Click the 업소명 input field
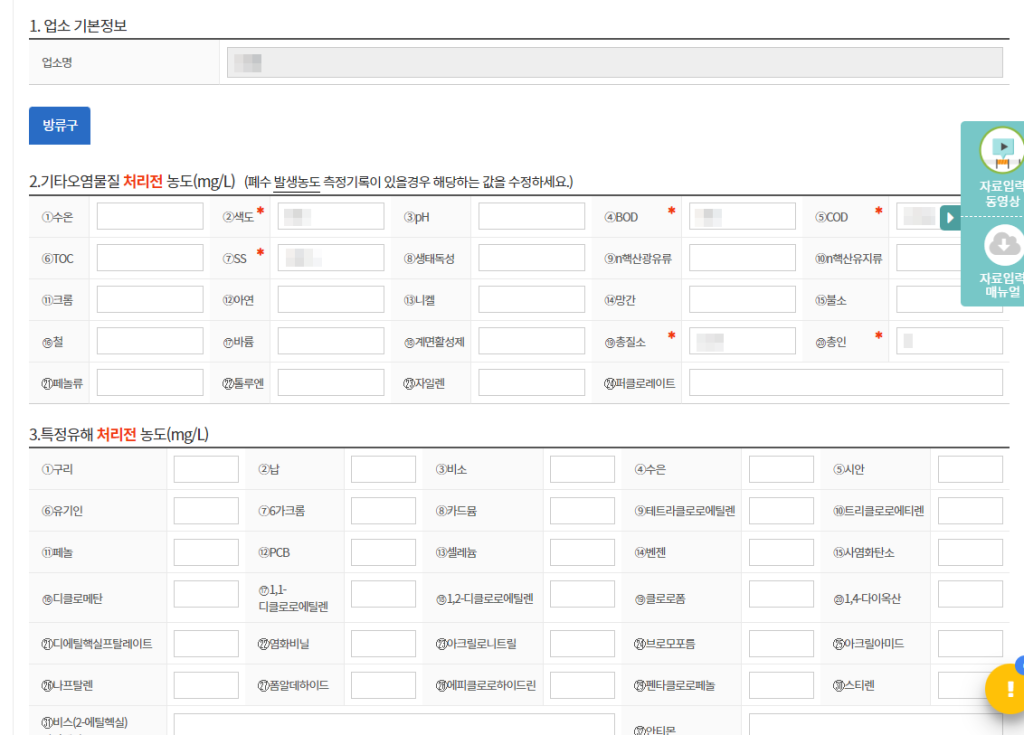The width and height of the screenshot is (1024, 735). [615, 63]
